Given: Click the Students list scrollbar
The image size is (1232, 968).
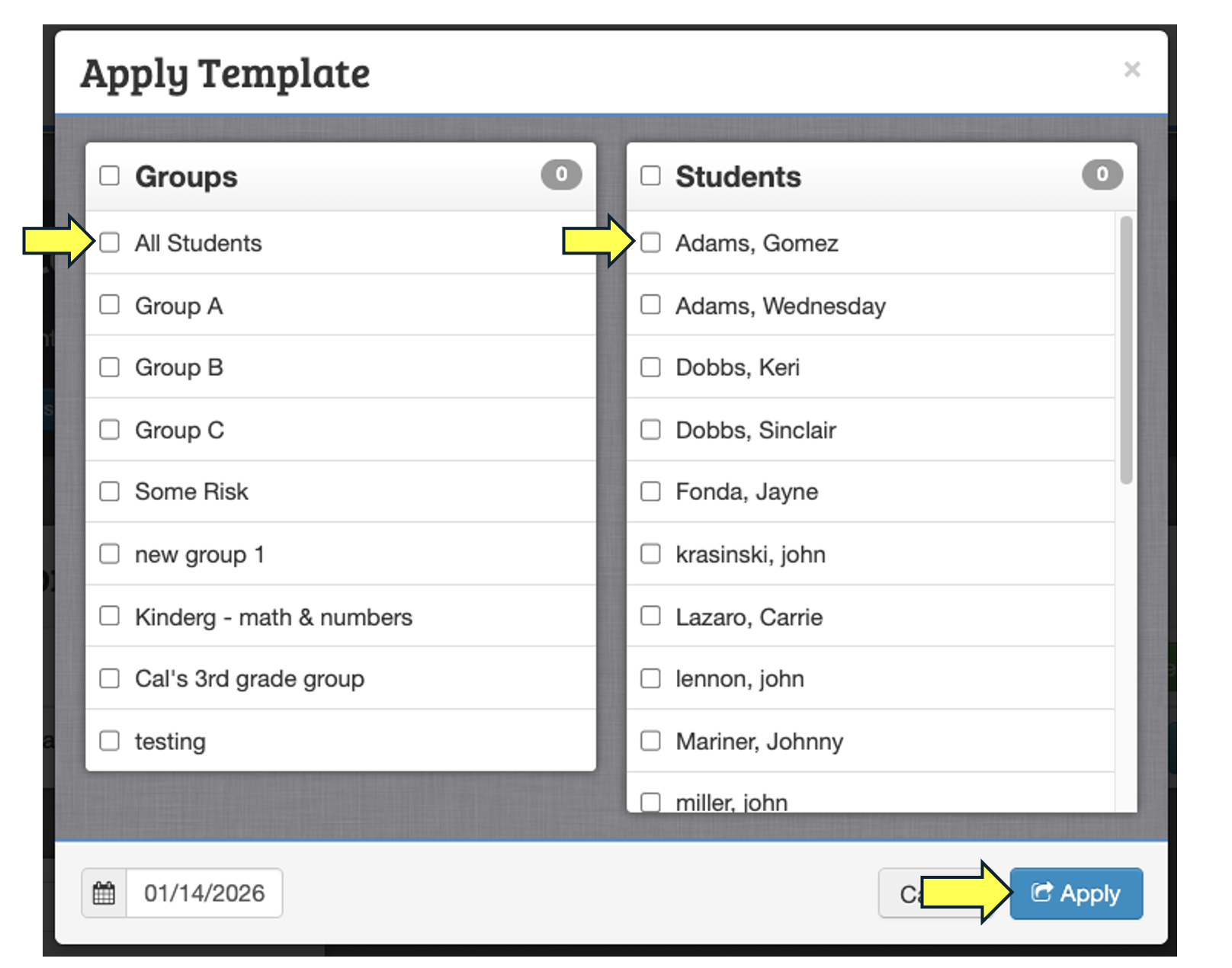Looking at the screenshot, I should [x=1125, y=351].
